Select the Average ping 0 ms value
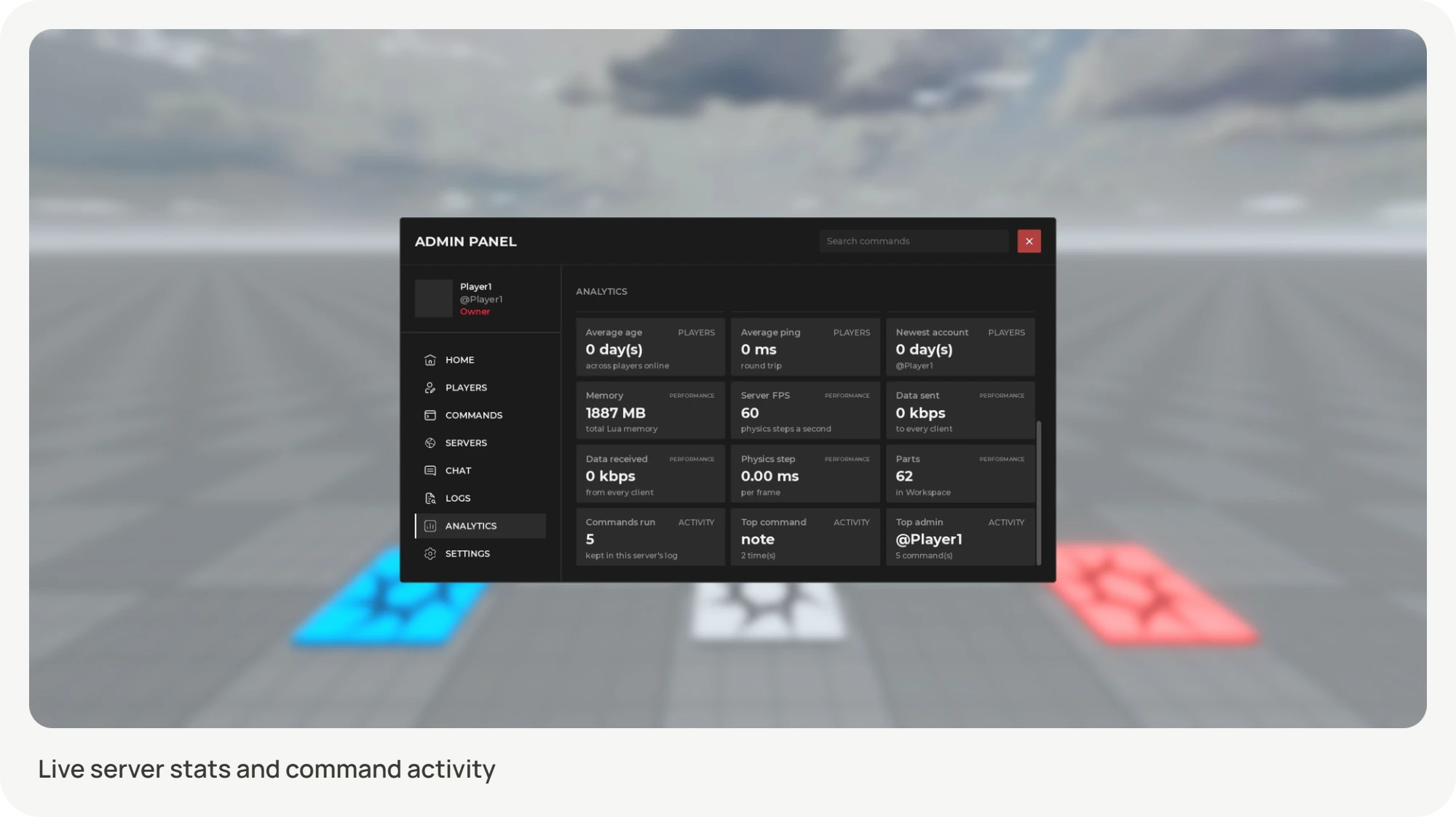Screen dimensions: 1456x817 click(x=759, y=350)
